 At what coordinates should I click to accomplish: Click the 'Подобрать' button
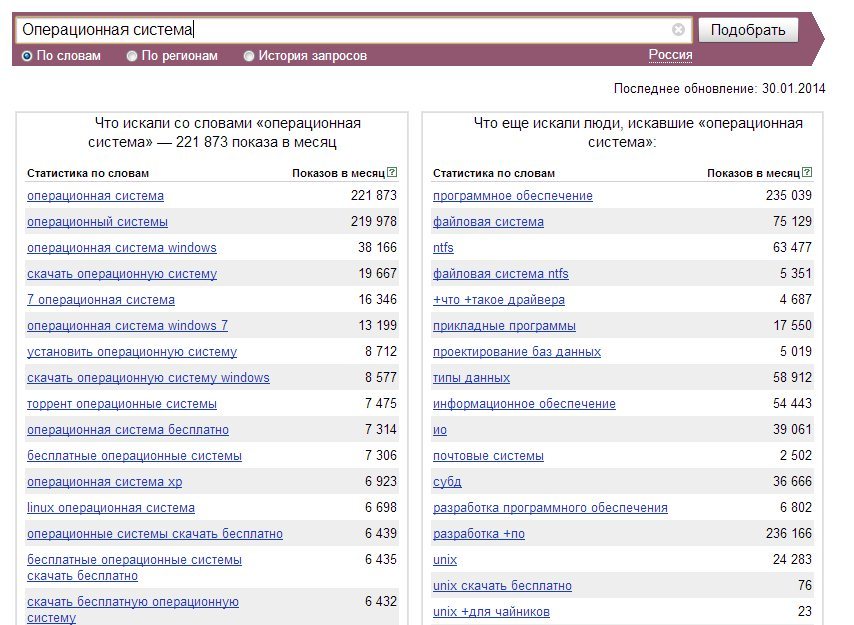(x=748, y=29)
